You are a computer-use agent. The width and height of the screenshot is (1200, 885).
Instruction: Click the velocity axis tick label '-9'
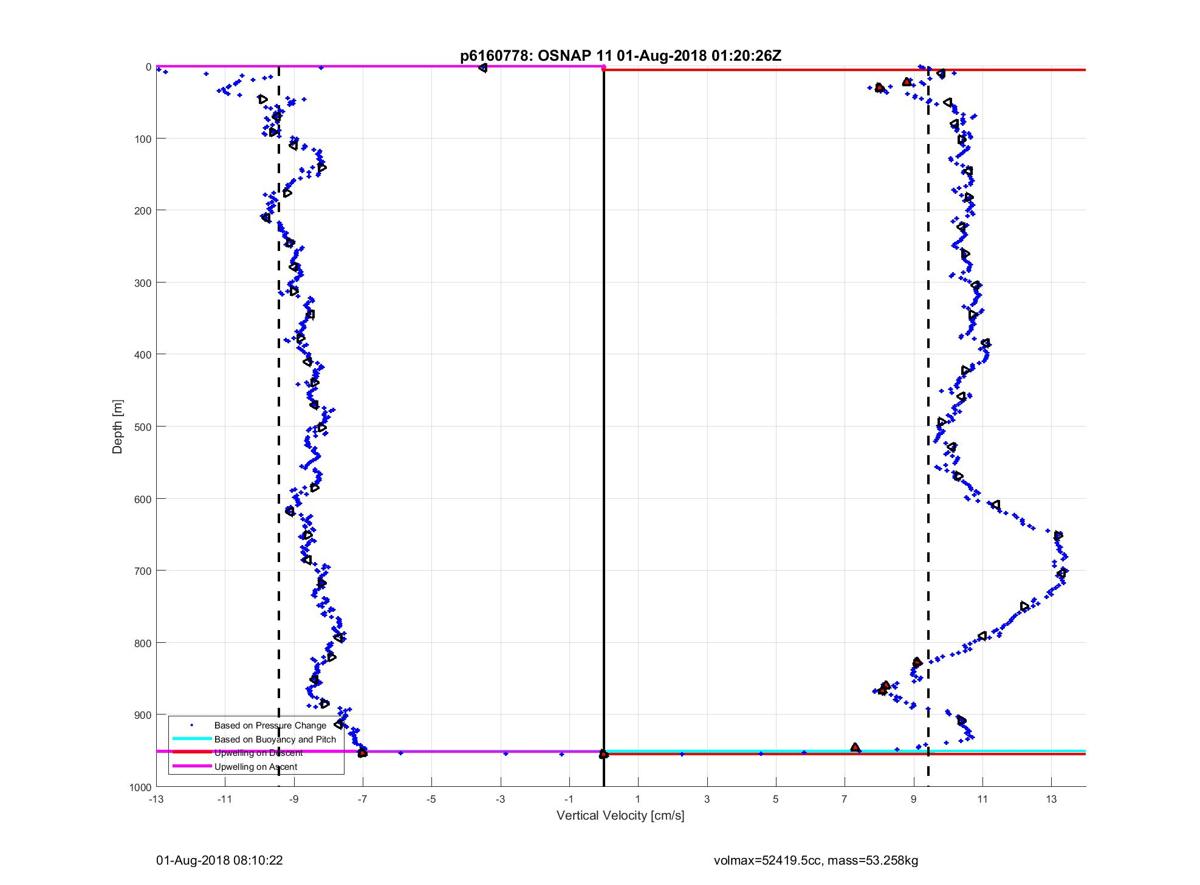point(293,799)
